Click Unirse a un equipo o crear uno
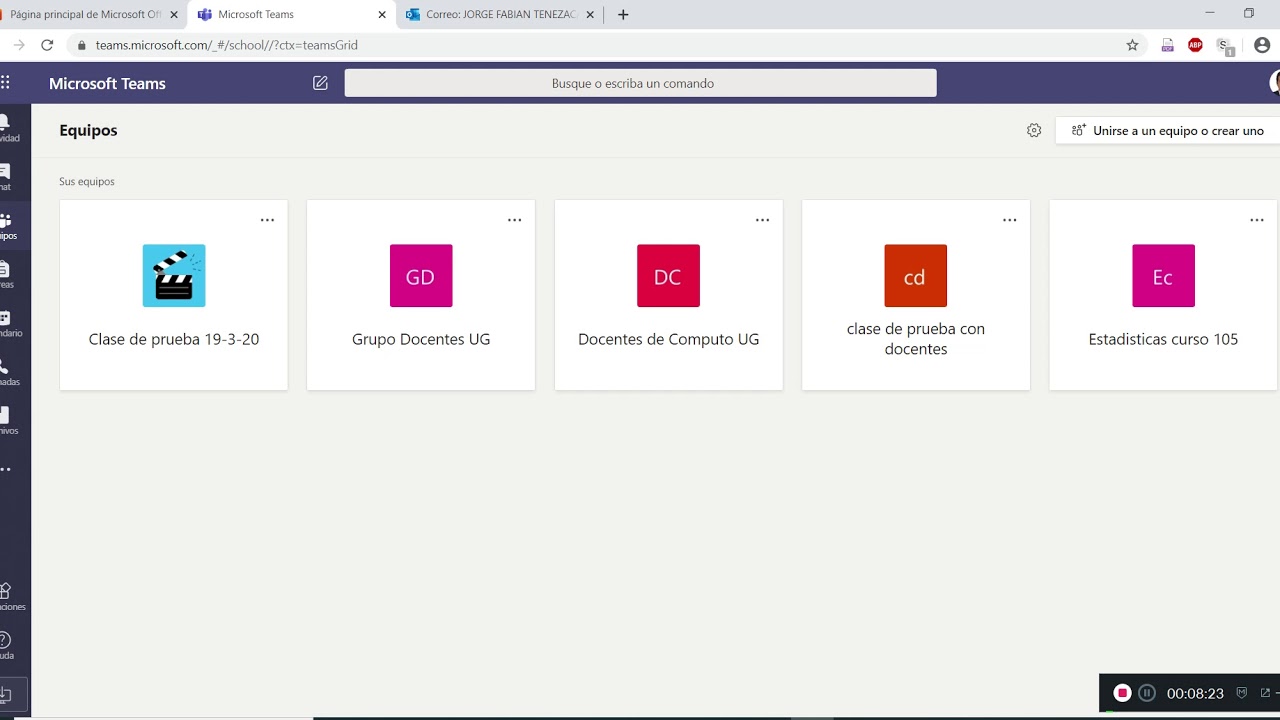The height and width of the screenshot is (720, 1280). coord(1167,131)
